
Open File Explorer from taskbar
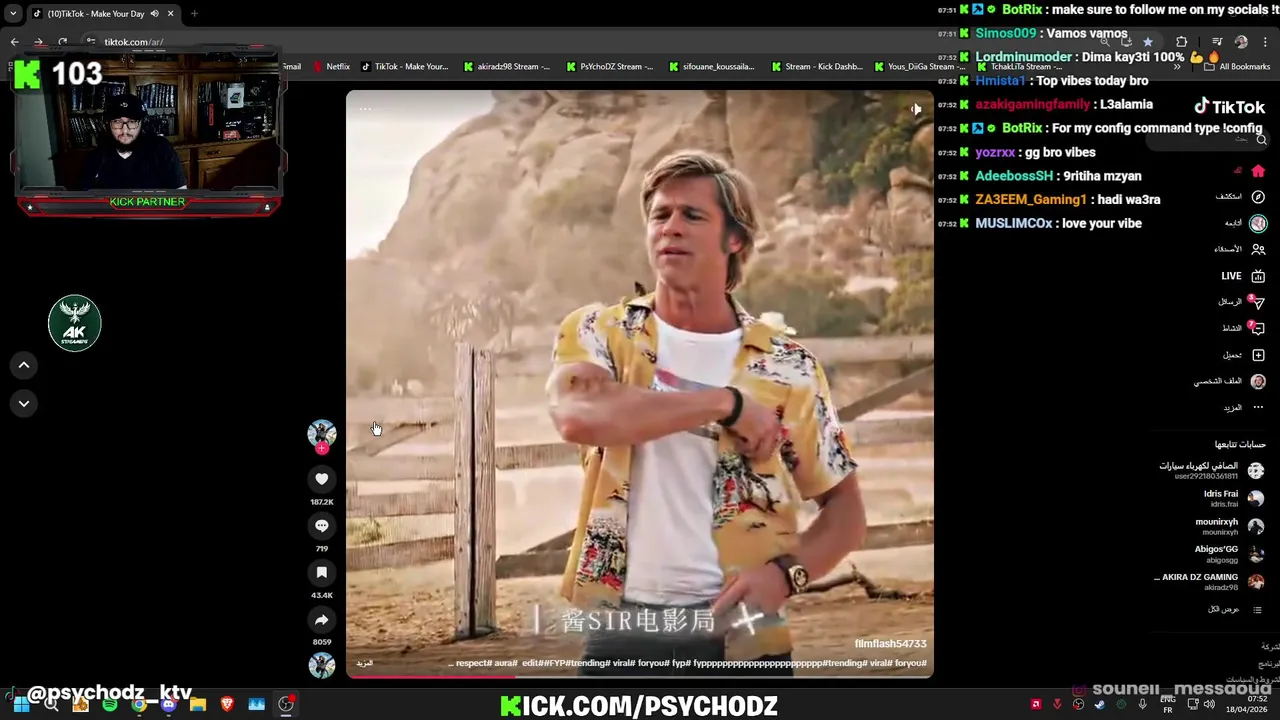(x=198, y=705)
